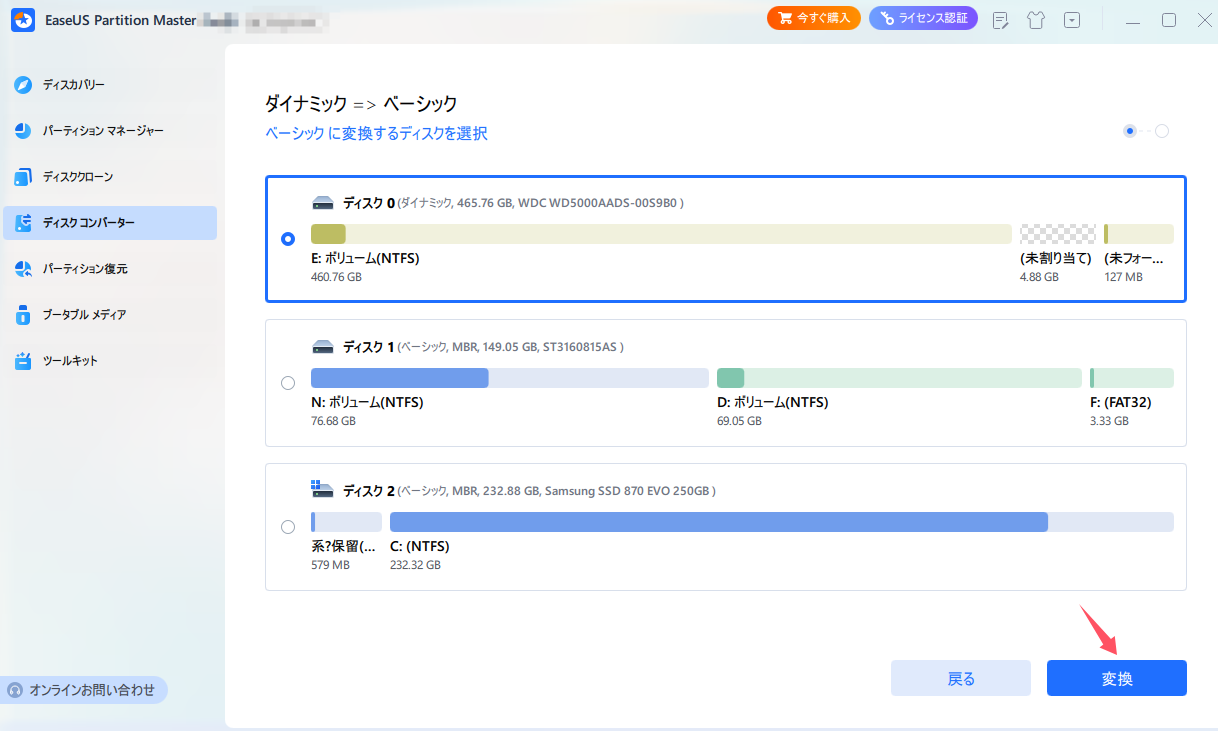
Task: Select ディスク 1 (ST3160815AS)
Action: (287, 382)
